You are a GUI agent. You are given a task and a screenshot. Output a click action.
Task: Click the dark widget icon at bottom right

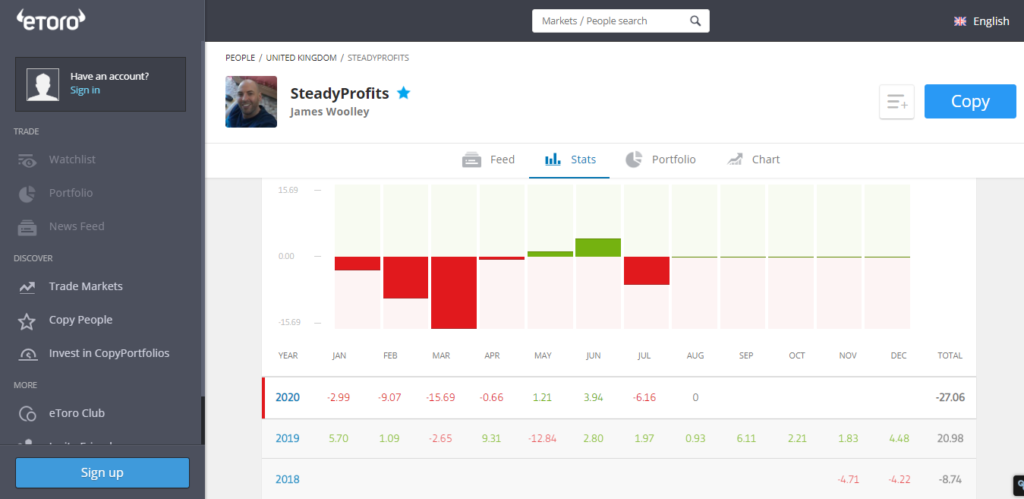(1018, 485)
